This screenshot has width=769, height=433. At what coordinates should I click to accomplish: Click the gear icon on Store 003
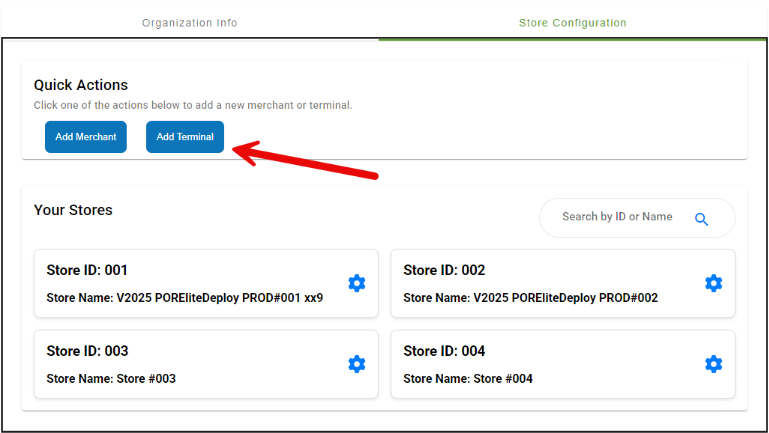click(356, 364)
